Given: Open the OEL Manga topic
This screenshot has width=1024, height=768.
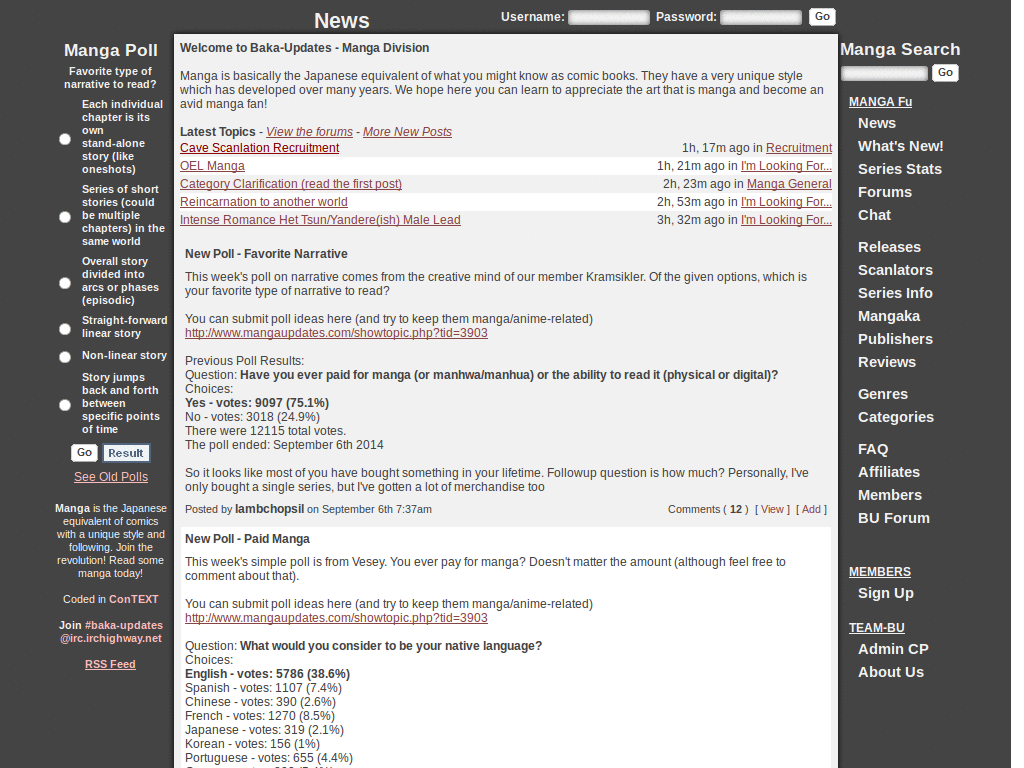Looking at the screenshot, I should point(212,167).
